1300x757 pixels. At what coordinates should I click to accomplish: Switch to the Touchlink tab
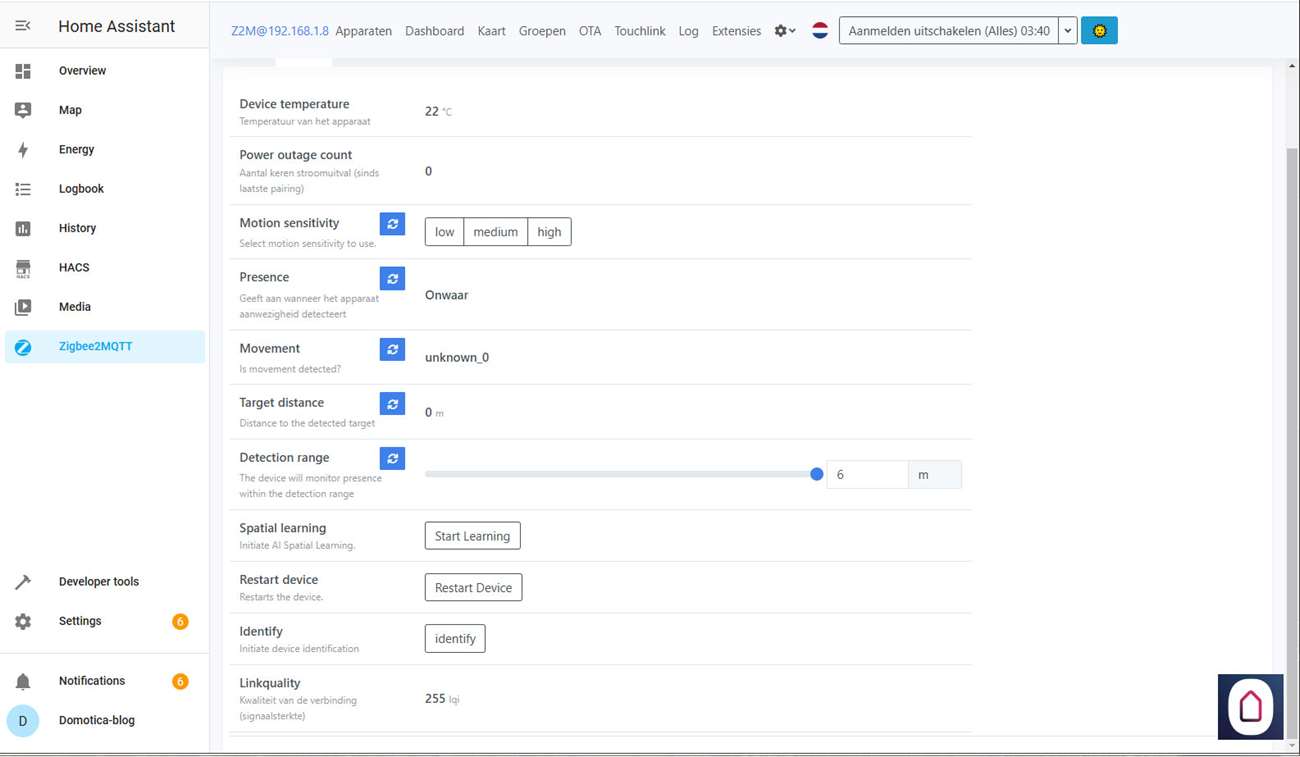pyautogui.click(x=639, y=31)
